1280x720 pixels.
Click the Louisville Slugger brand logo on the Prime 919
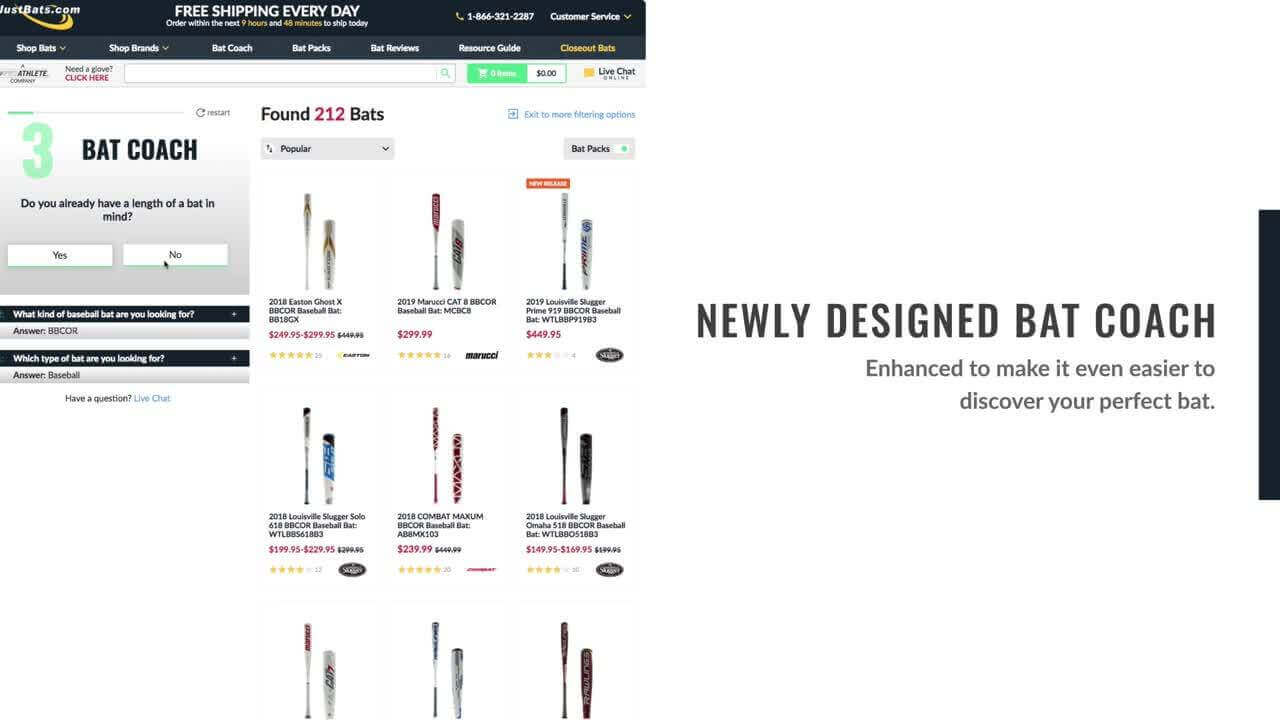point(609,355)
